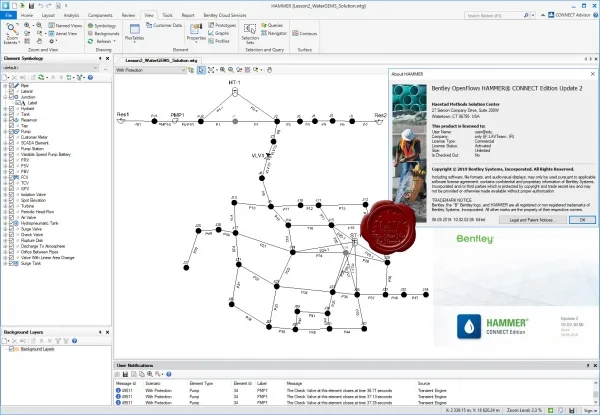600x415 pixels.
Task: Expand the Check Valve tree node
Action: click(5, 235)
